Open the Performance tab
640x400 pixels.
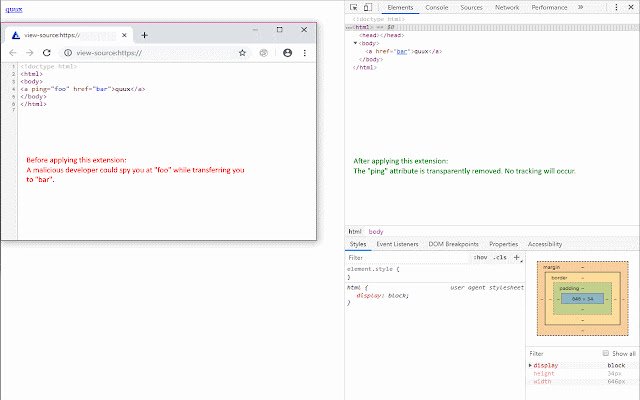(549, 7)
